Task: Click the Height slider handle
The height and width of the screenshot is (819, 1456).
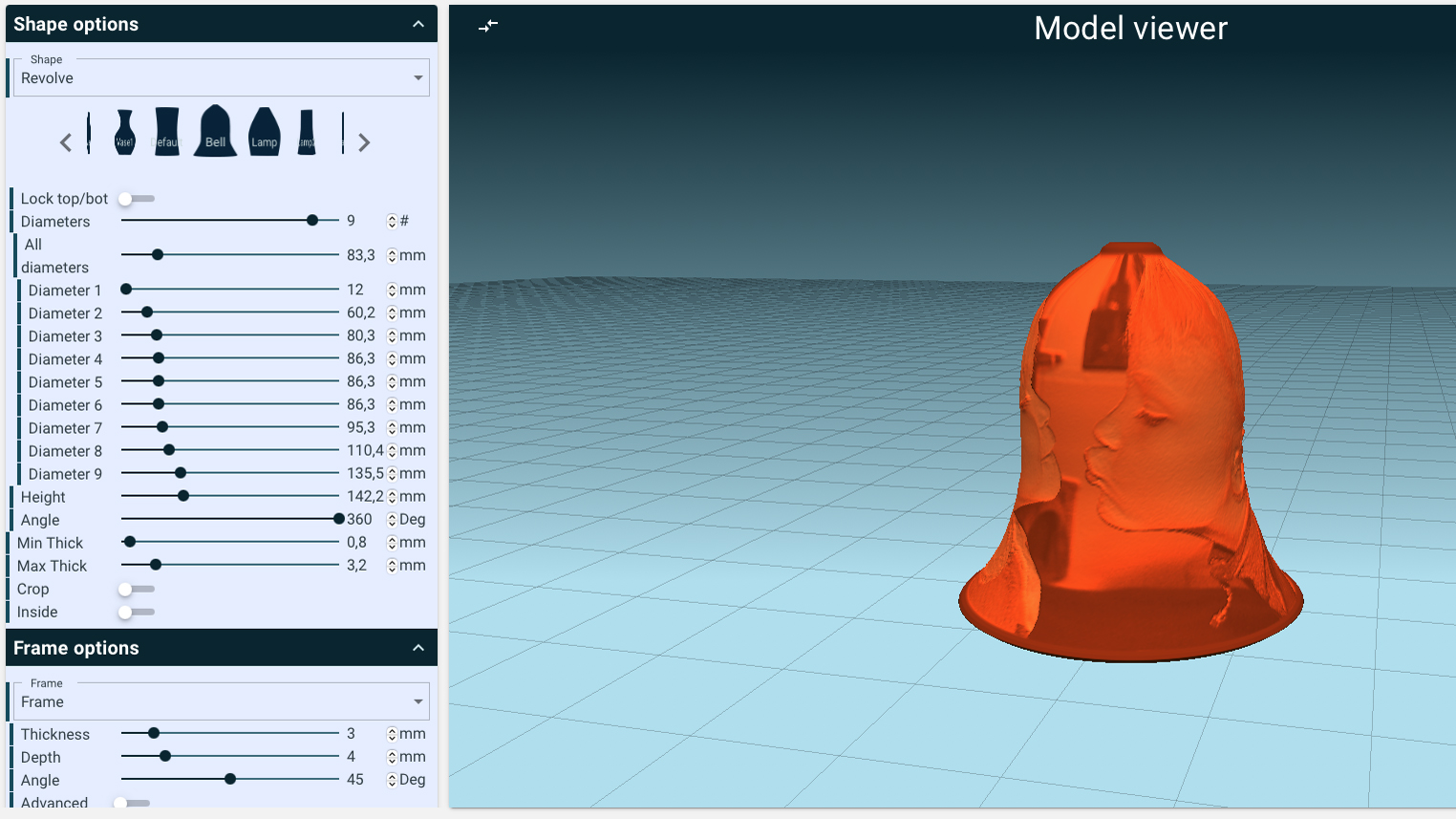Action: click(x=183, y=496)
